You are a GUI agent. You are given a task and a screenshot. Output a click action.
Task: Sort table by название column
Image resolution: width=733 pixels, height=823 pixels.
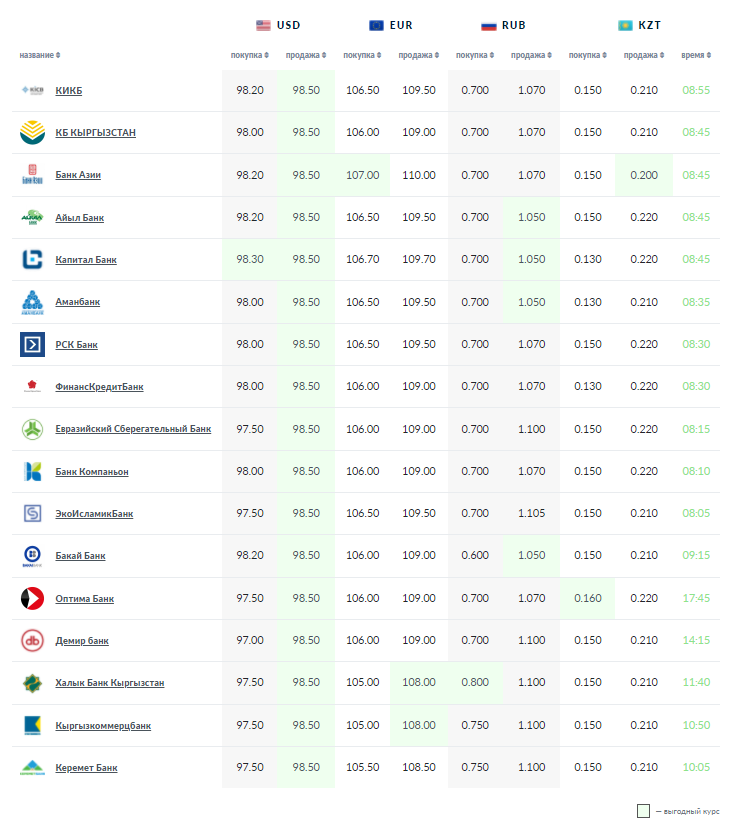[40, 55]
